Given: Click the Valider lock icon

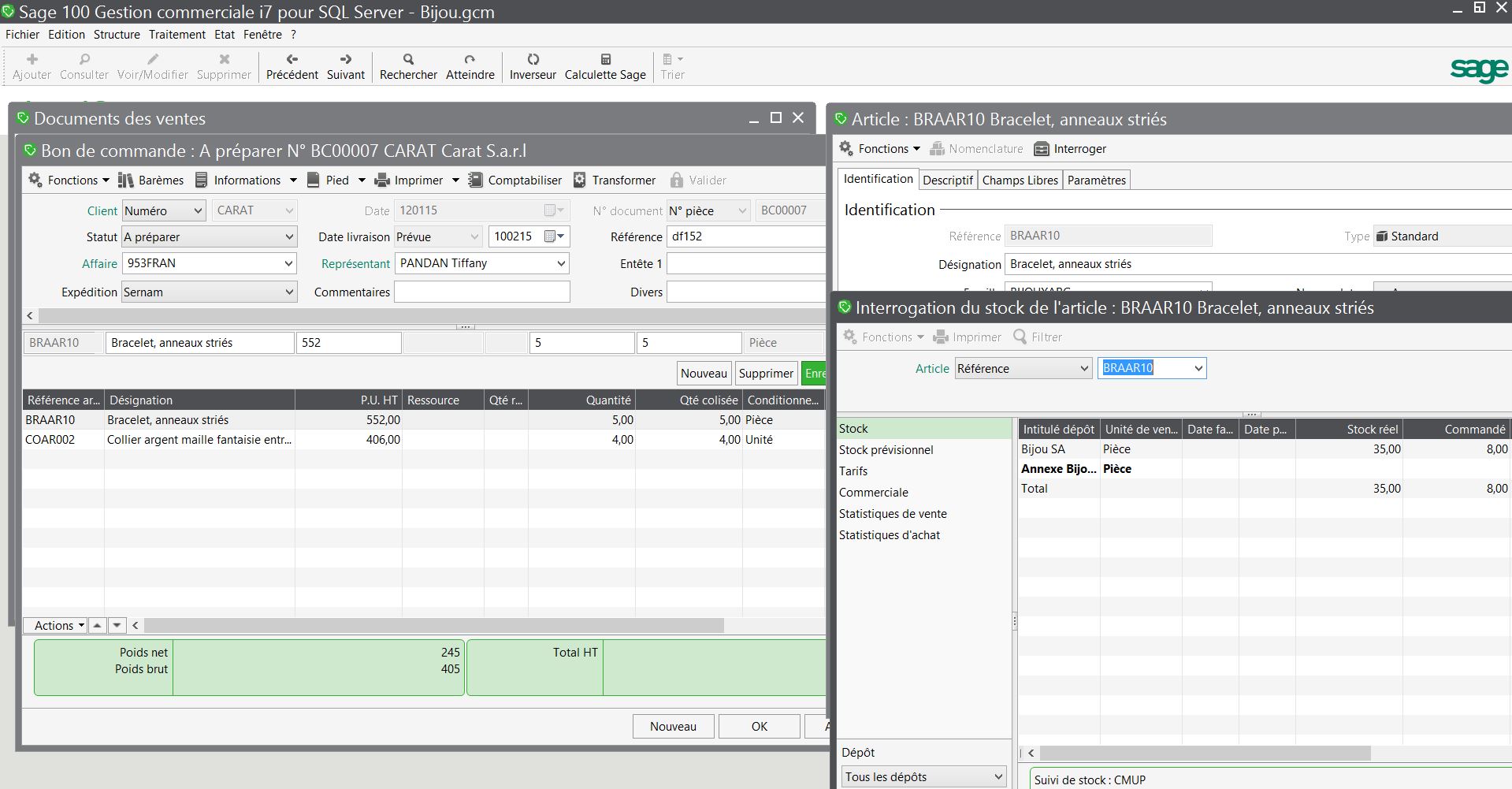Looking at the screenshot, I should point(698,180).
